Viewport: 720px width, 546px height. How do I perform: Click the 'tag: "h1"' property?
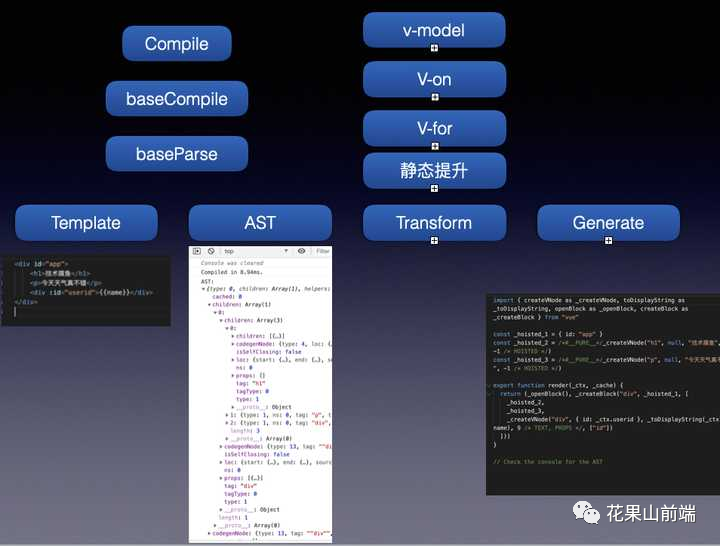point(251,383)
